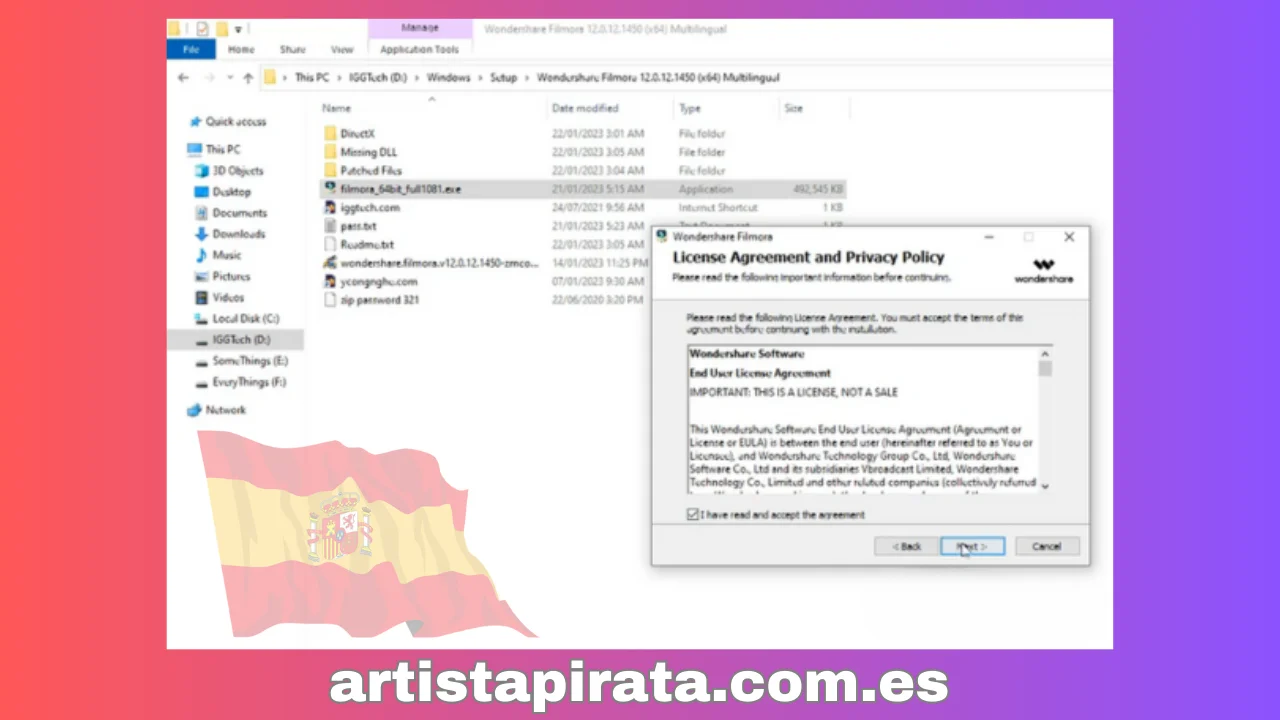This screenshot has width=1280, height=720.
Task: Click This PC in address breadcrumb
Action: tap(311, 77)
